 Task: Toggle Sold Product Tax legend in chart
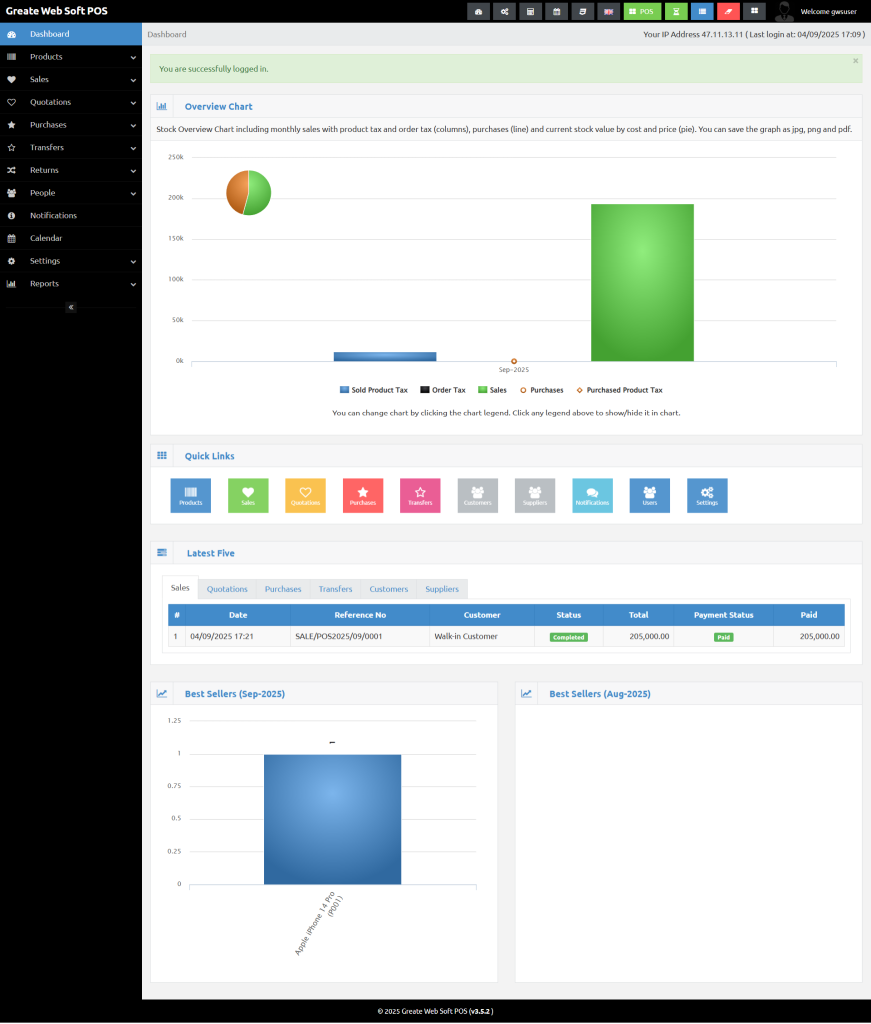[x=374, y=390]
